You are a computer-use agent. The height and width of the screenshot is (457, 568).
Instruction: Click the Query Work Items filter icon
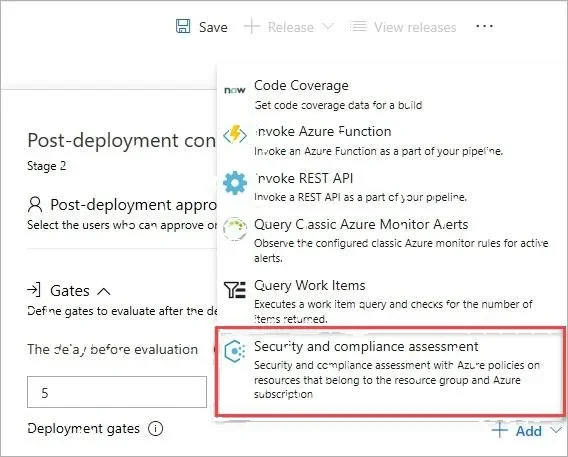click(235, 290)
